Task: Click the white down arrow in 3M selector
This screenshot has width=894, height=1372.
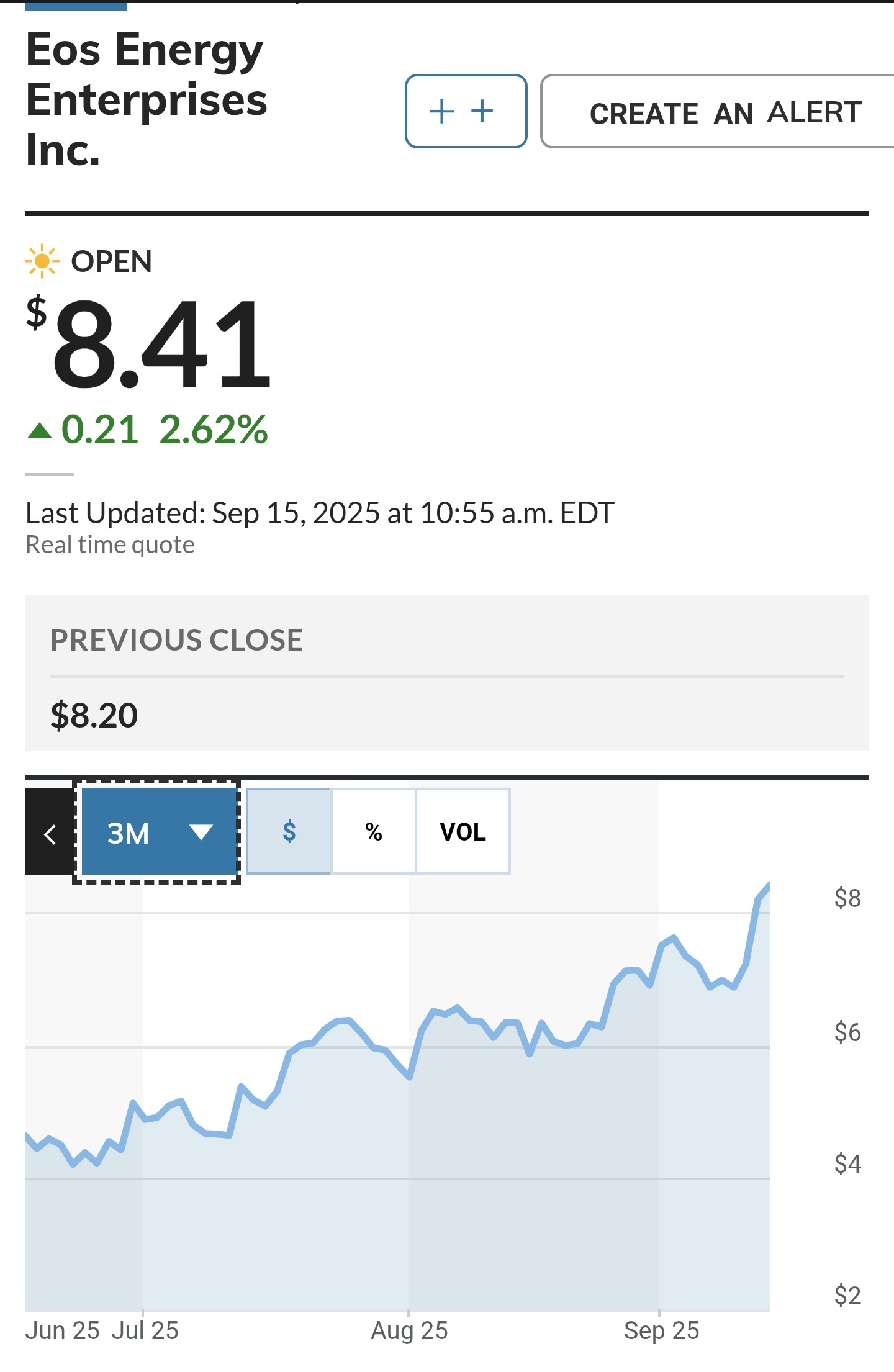Action: 201,832
